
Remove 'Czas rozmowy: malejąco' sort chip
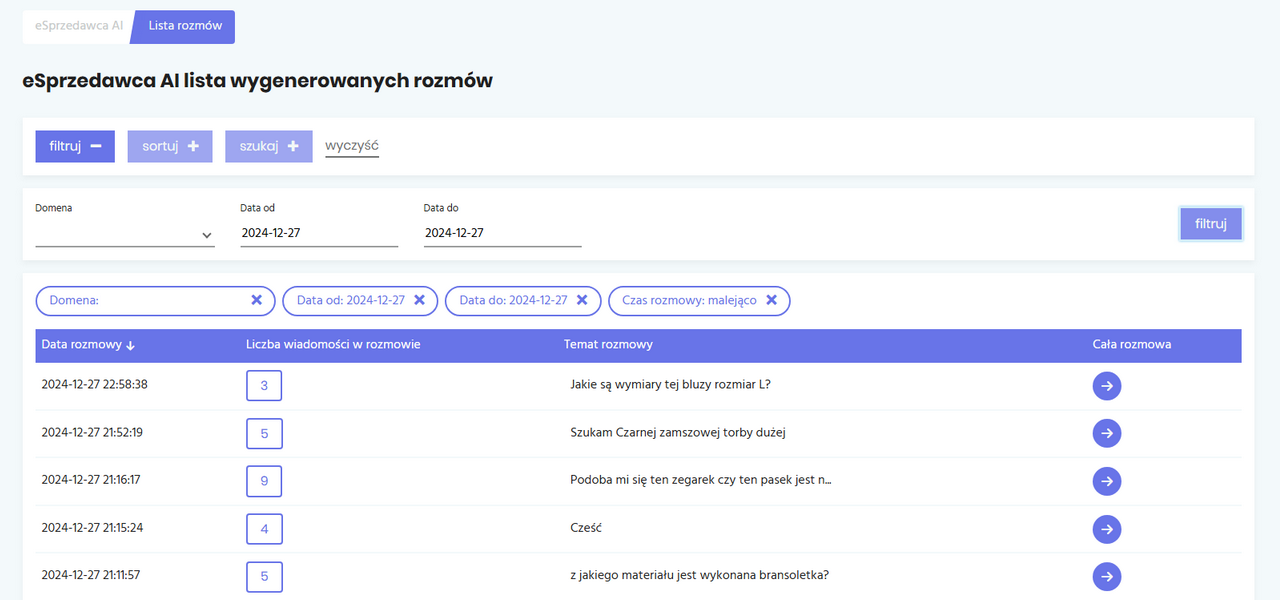771,300
